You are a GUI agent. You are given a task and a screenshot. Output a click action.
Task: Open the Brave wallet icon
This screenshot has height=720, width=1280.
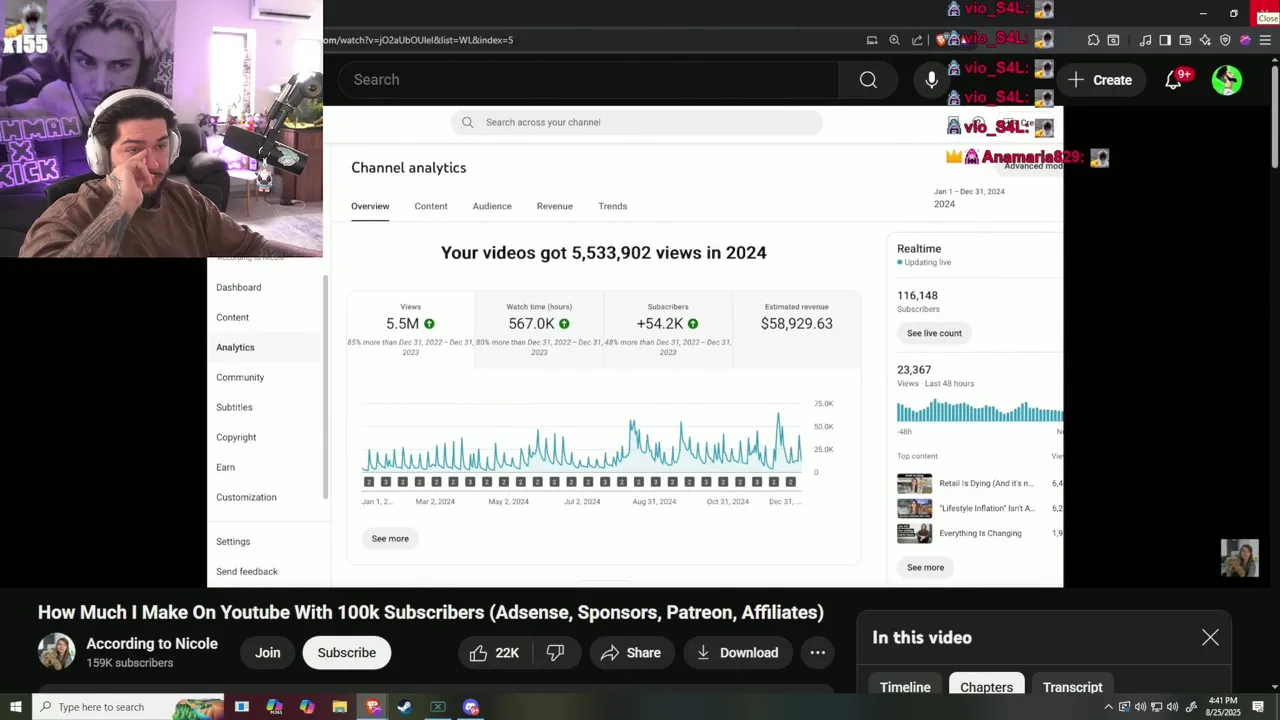(1185, 40)
